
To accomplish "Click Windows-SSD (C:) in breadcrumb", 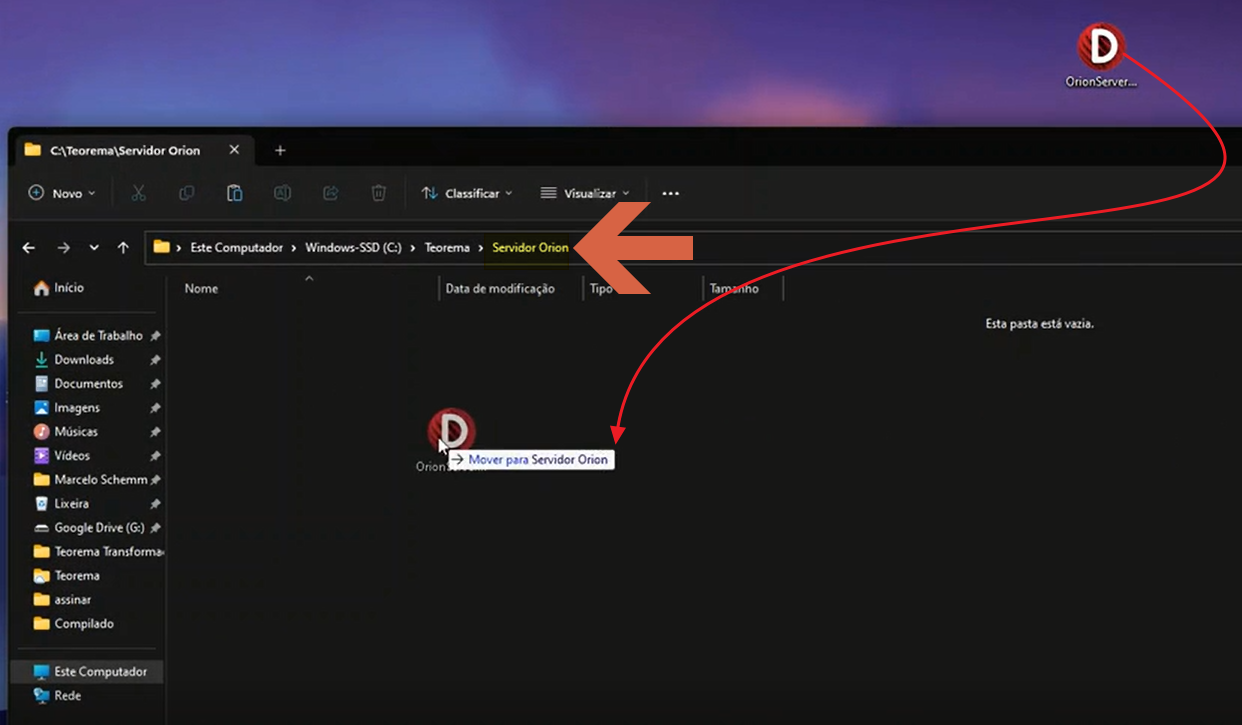I will [x=353, y=247].
